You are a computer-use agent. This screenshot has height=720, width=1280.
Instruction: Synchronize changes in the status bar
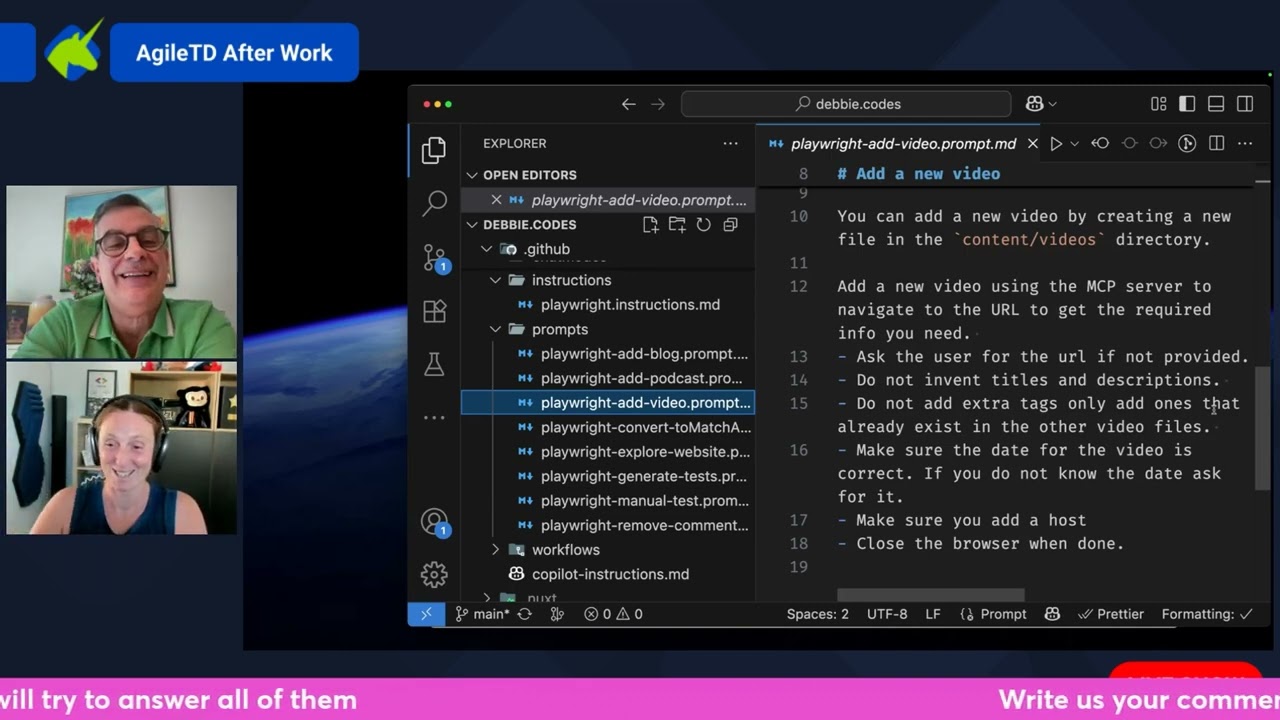coord(524,614)
